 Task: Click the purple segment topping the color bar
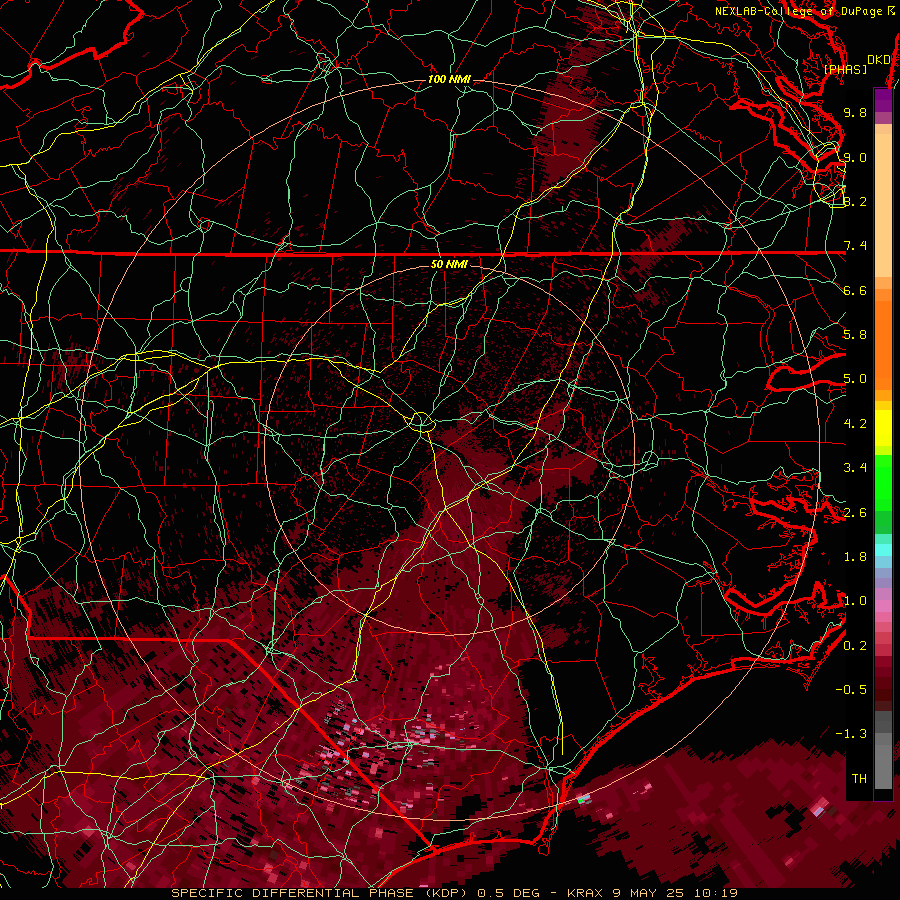pos(883,101)
